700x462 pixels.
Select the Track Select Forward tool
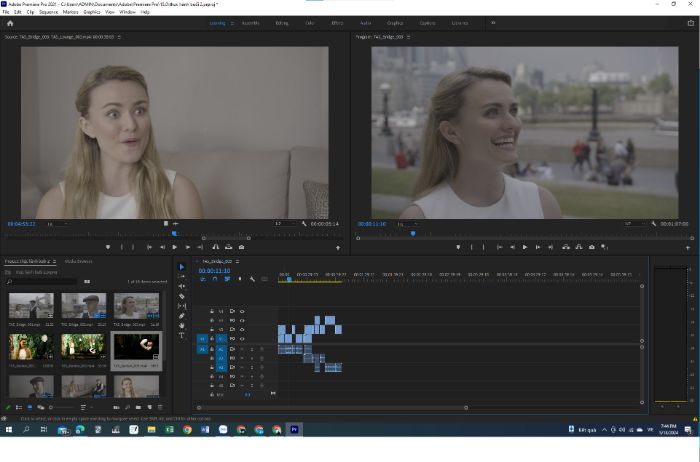pos(182,276)
